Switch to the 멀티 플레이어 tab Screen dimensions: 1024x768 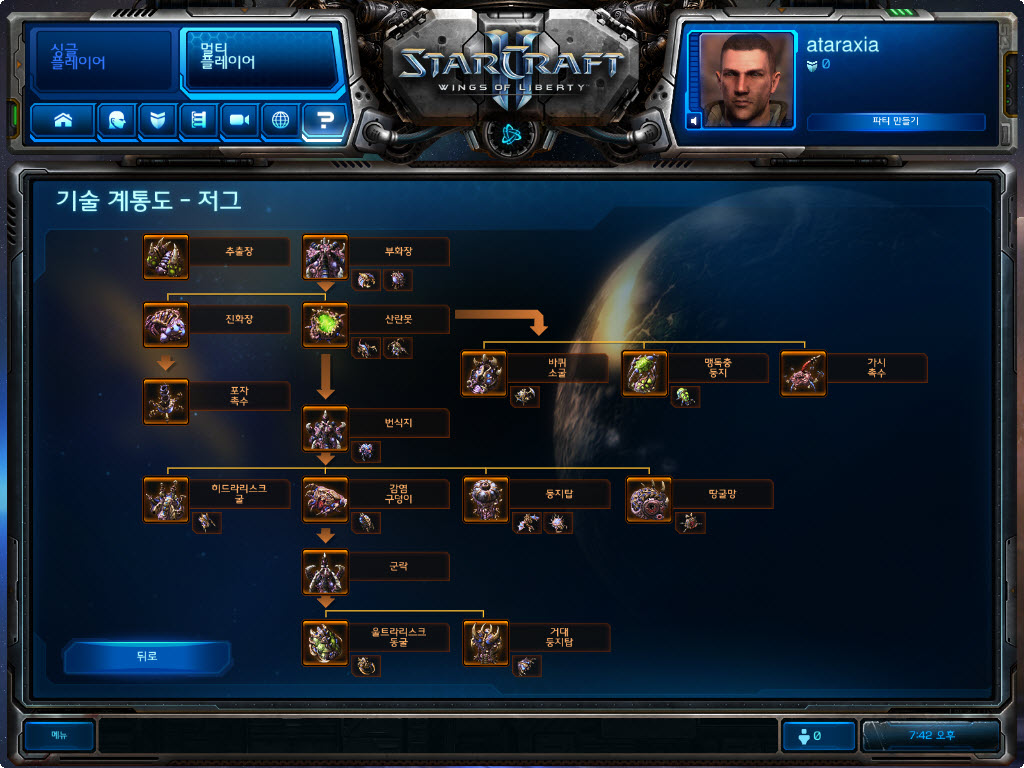[261, 60]
